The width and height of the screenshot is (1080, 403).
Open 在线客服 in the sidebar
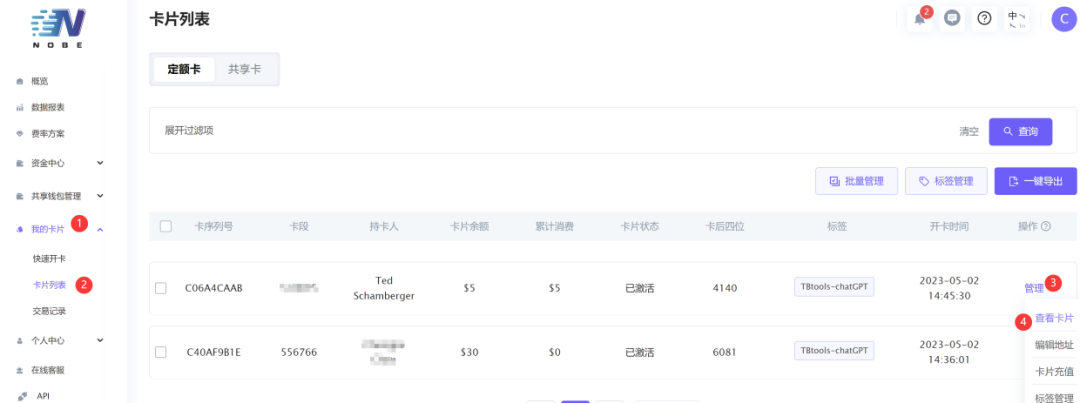[x=48, y=370]
